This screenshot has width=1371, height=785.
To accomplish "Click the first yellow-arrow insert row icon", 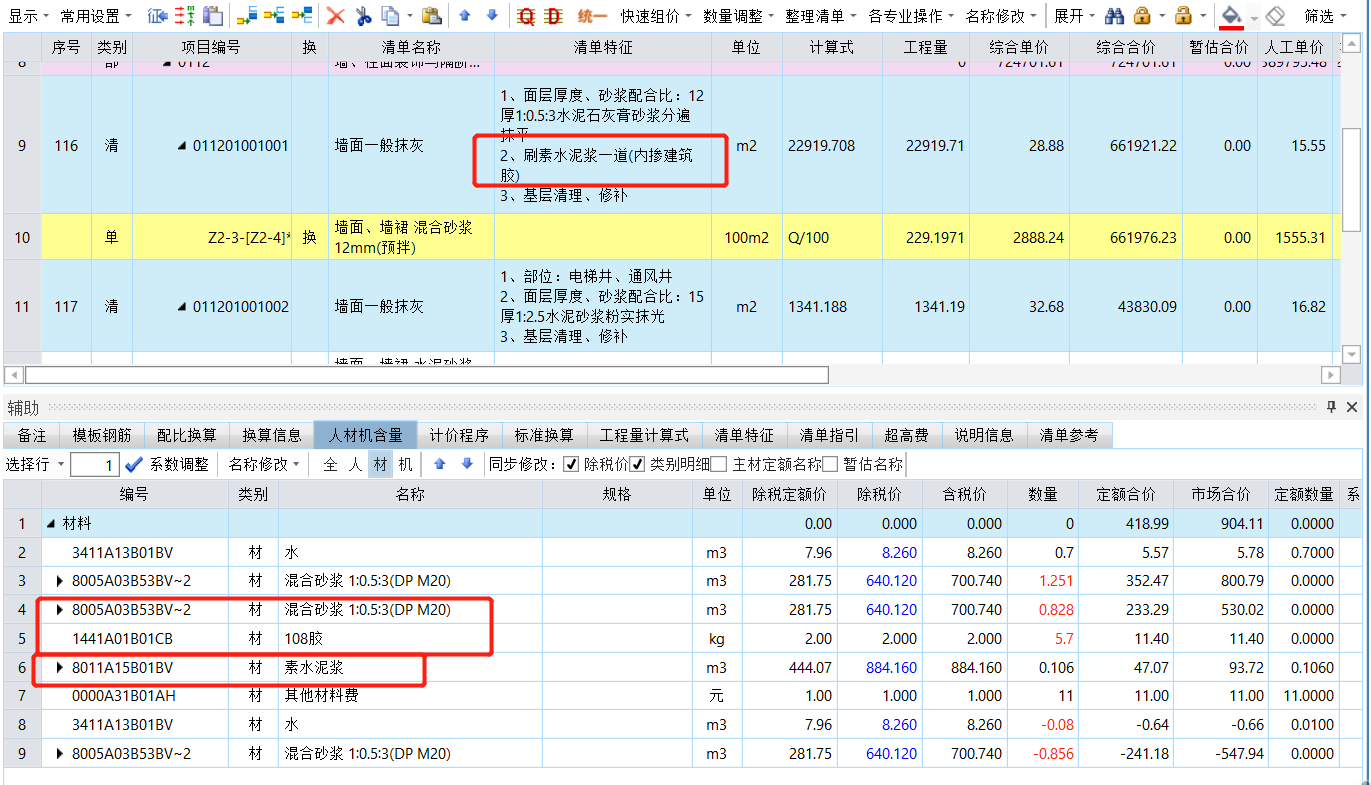I will click(248, 15).
